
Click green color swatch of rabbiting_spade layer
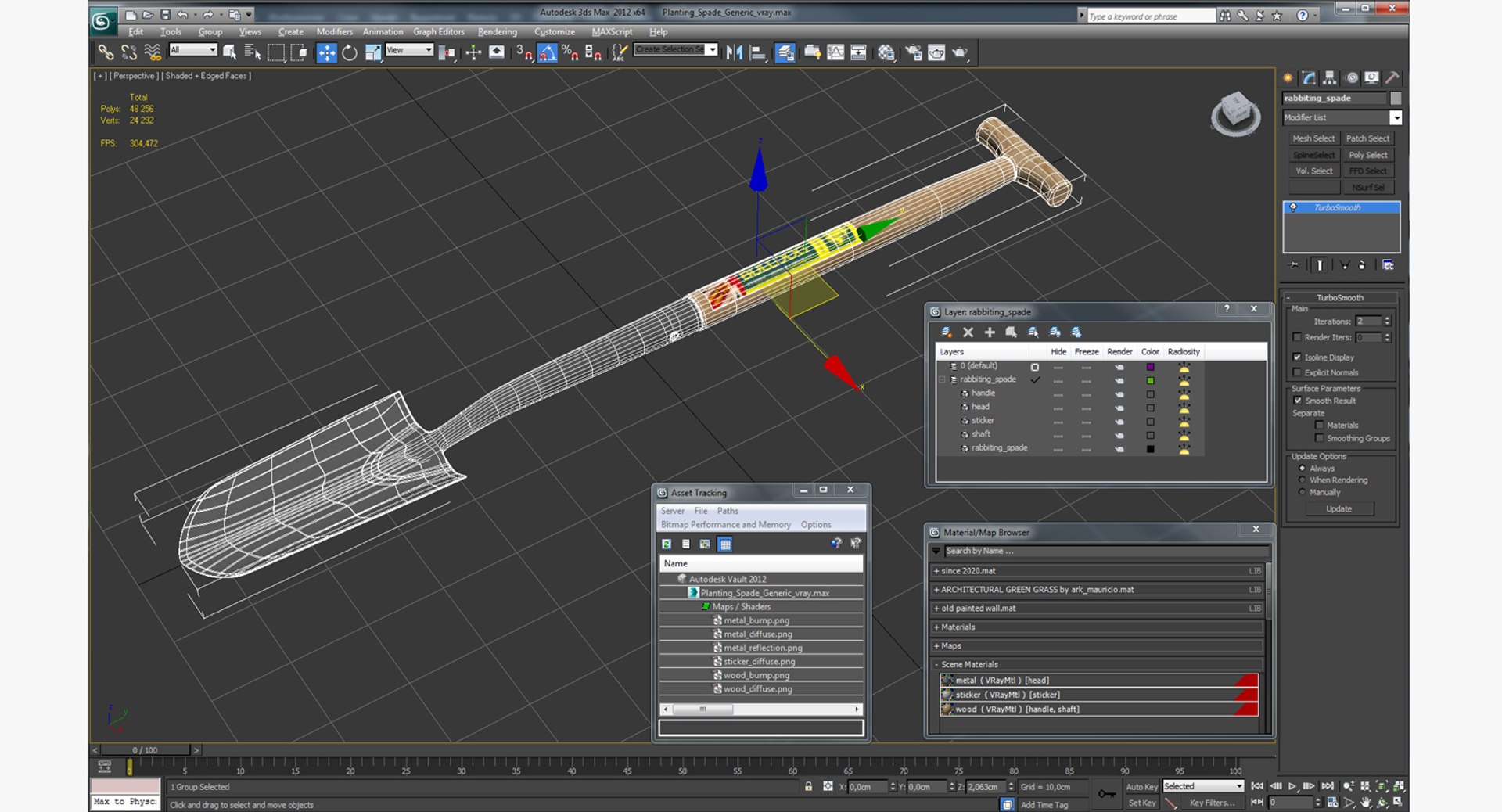[1150, 380]
